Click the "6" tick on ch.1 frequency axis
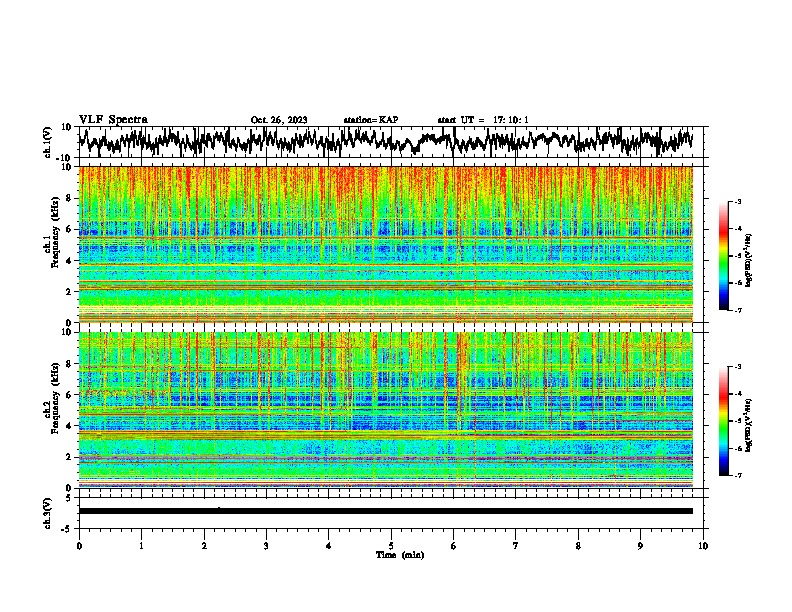 [69, 229]
